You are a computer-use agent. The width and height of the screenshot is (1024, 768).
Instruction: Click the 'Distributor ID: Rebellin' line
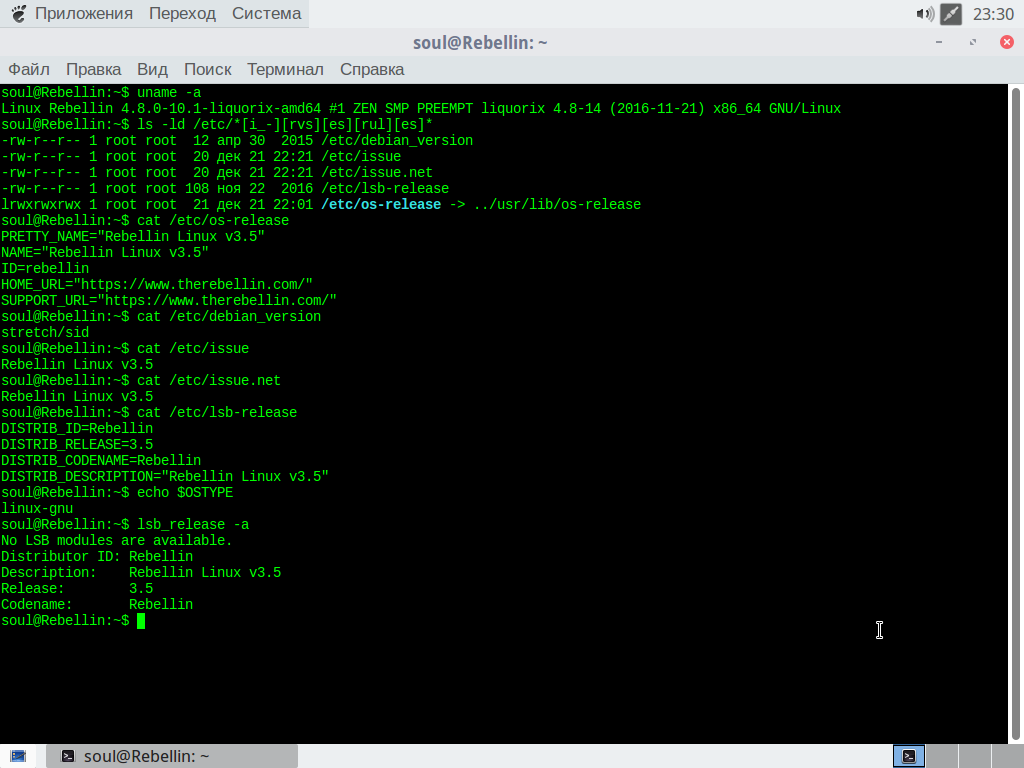tap(97, 556)
